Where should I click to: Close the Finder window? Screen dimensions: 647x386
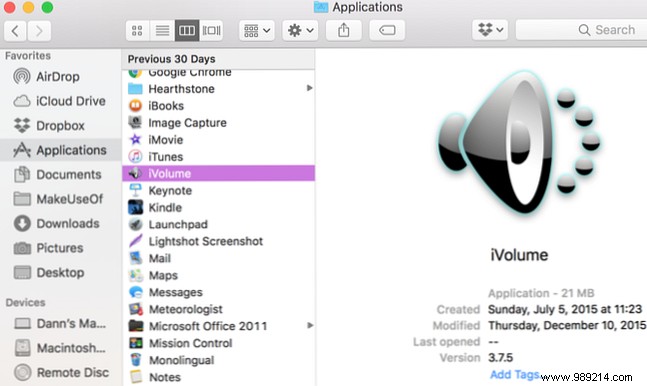9,7
